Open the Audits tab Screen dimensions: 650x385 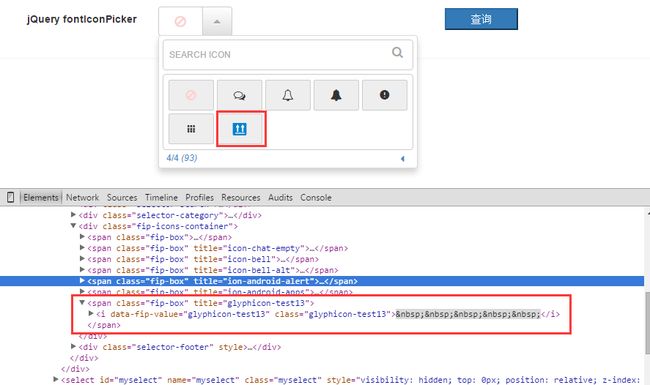click(x=280, y=198)
